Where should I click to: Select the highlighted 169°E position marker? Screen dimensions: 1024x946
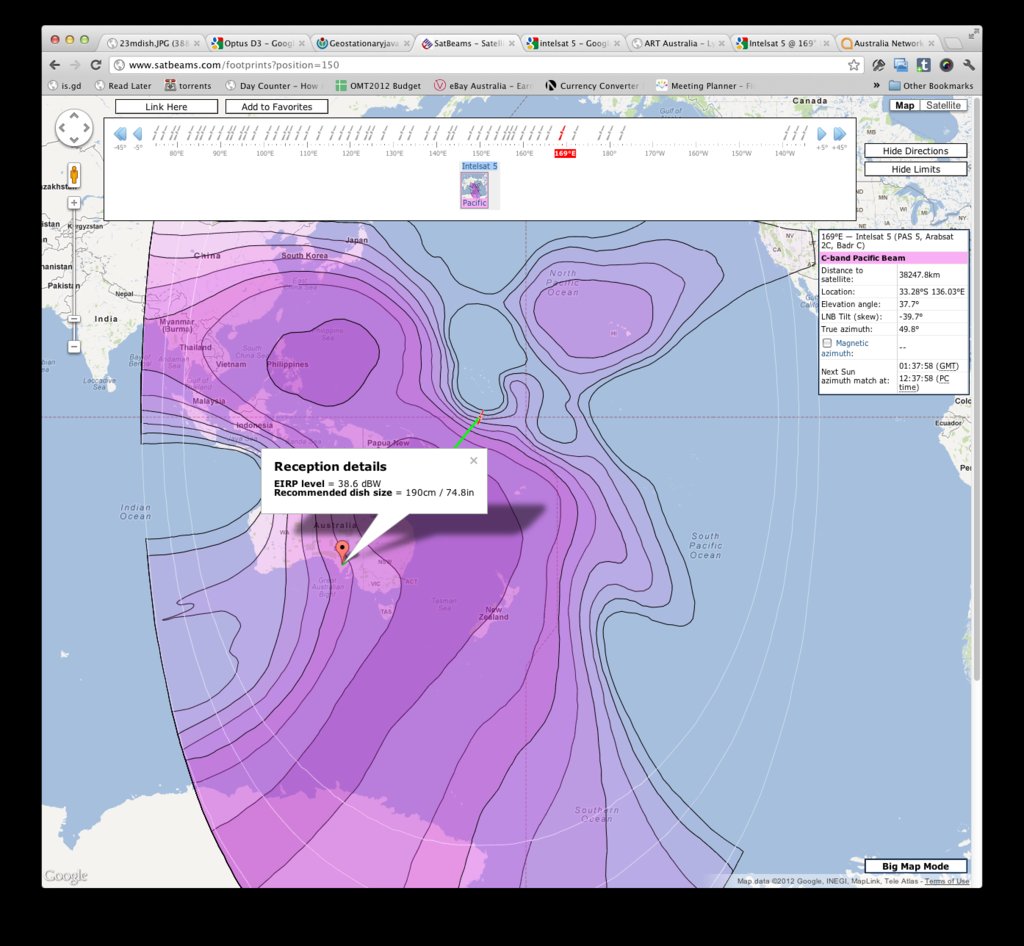pyautogui.click(x=565, y=153)
